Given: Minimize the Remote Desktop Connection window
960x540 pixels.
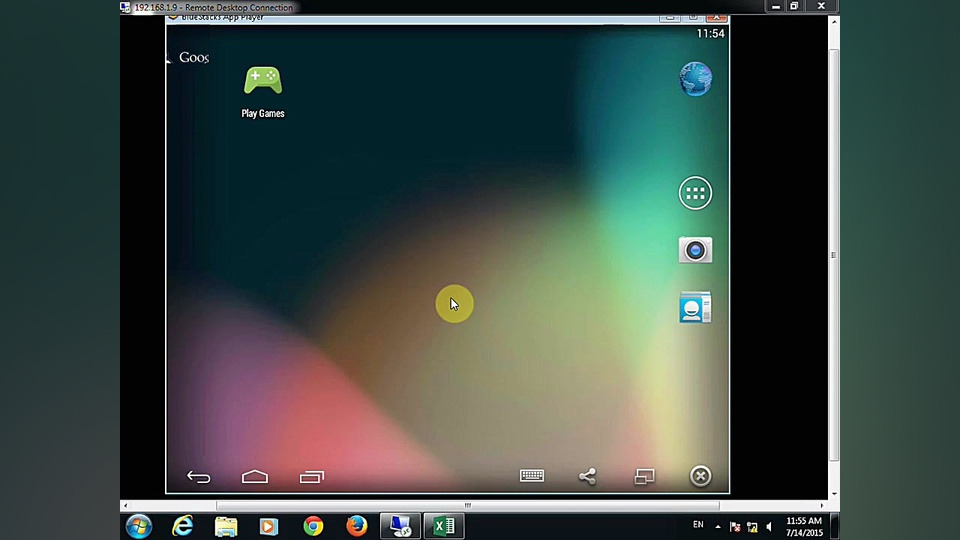Looking at the screenshot, I should 776,6.
